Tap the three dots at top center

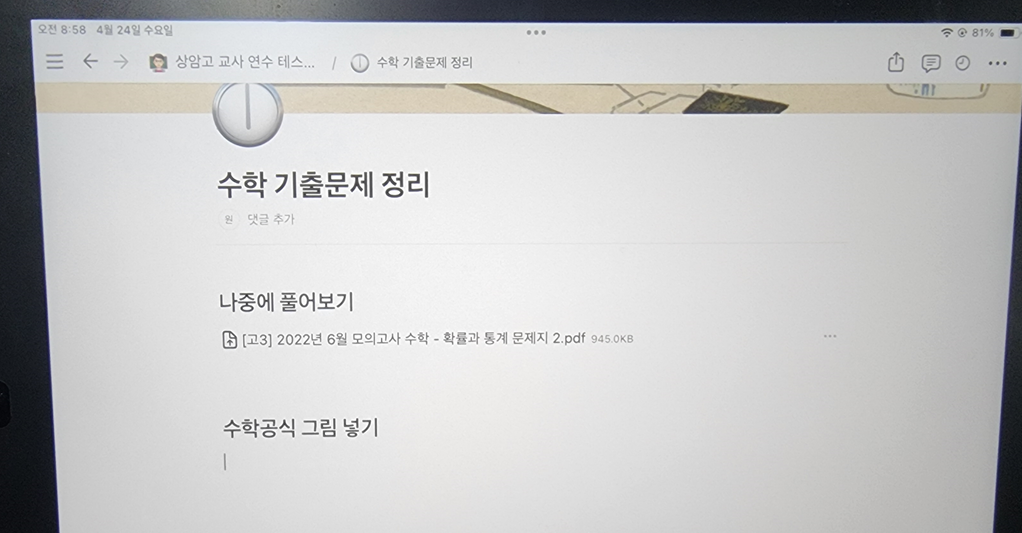(536, 32)
